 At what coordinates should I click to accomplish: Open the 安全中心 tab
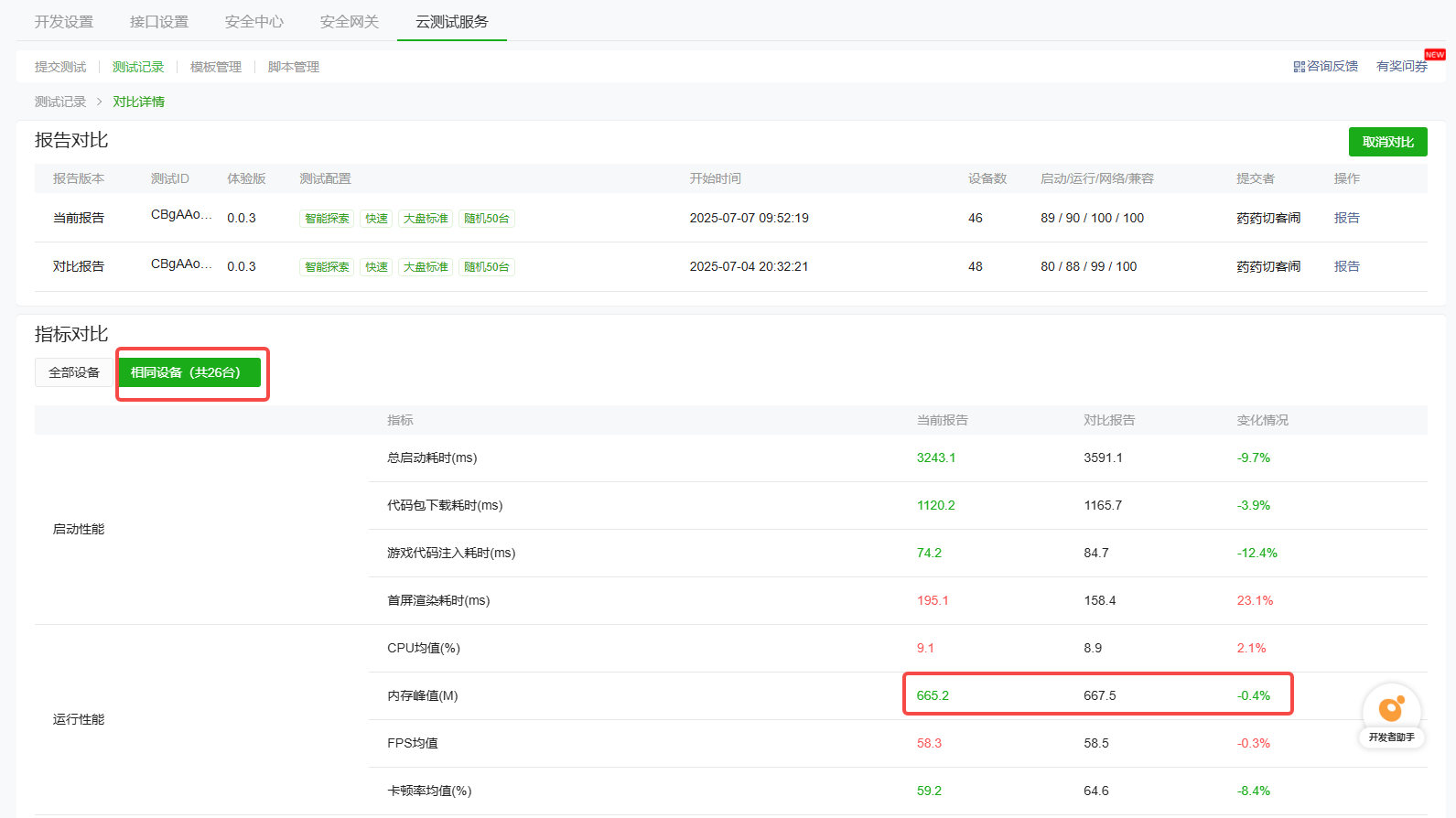tap(254, 21)
